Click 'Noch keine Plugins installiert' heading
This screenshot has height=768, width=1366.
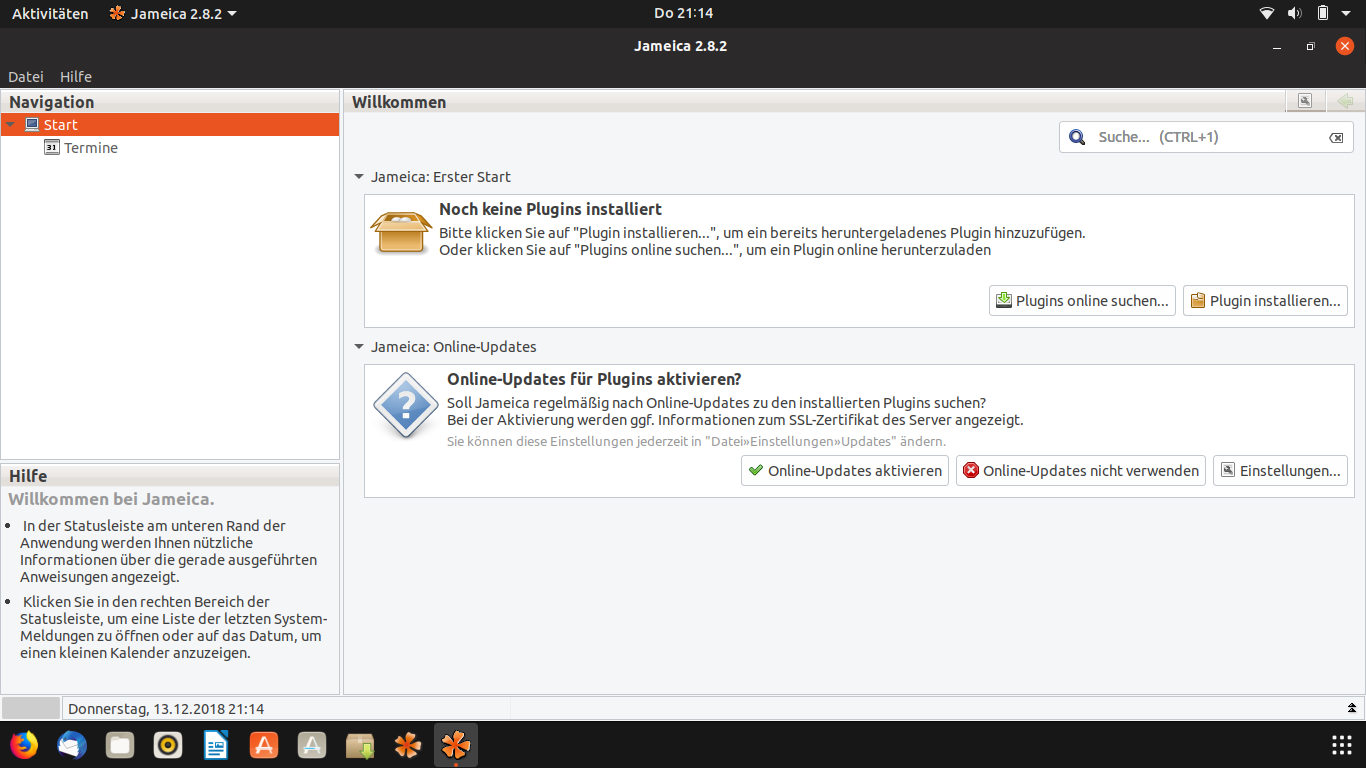coord(551,210)
